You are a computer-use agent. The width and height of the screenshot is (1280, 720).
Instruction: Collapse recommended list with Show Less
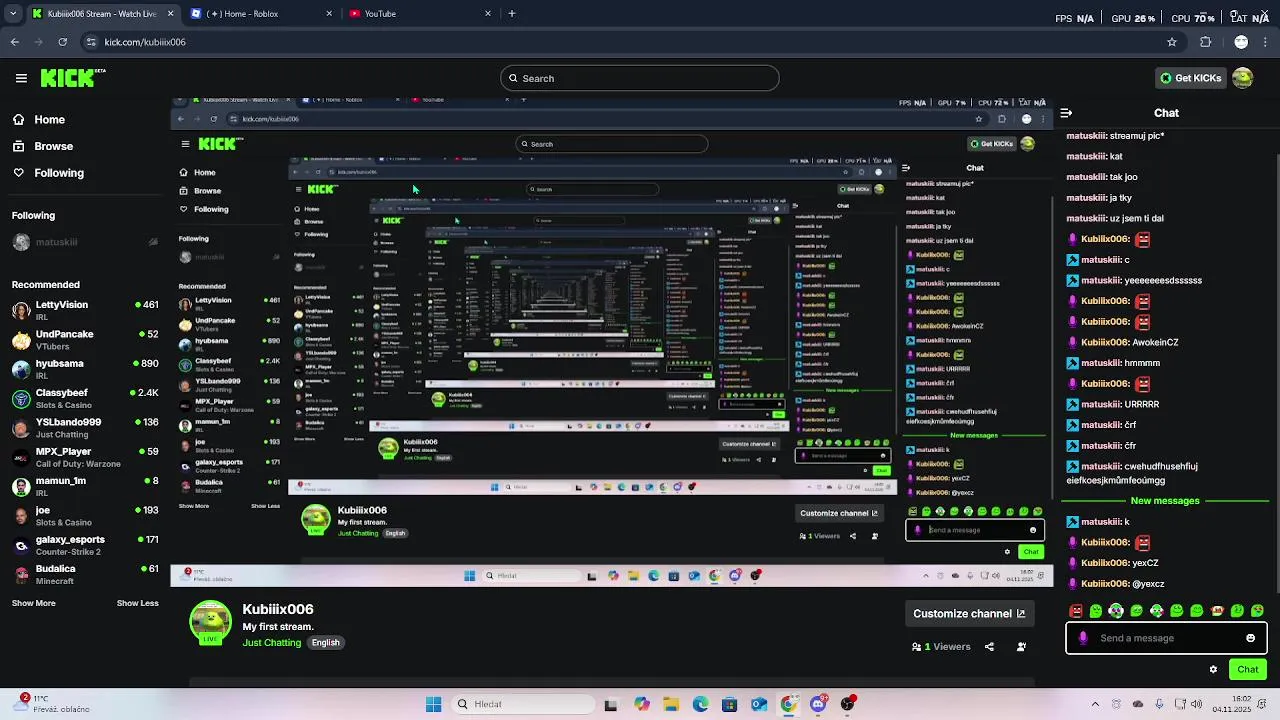click(x=138, y=603)
